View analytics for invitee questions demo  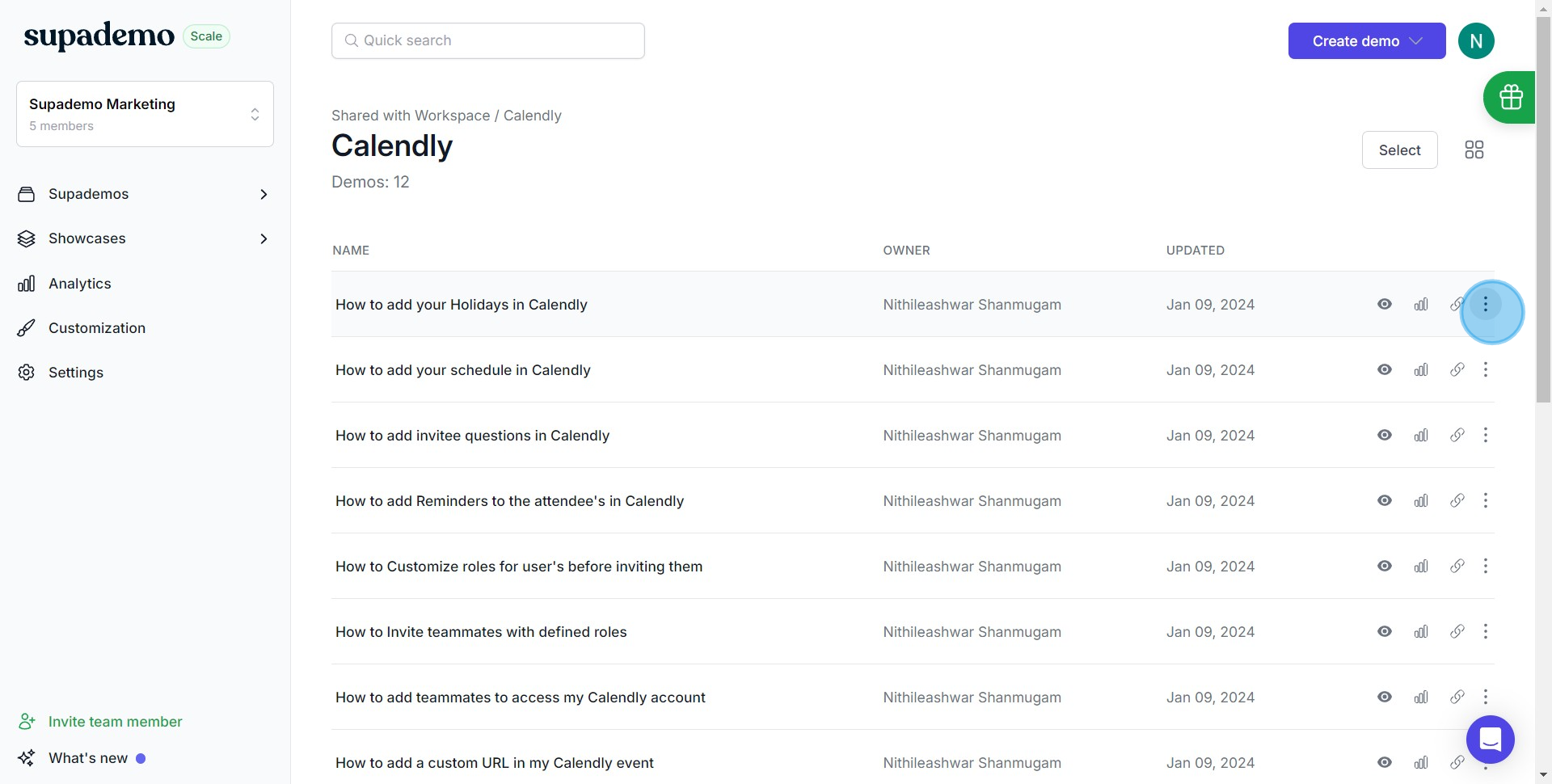coord(1421,435)
